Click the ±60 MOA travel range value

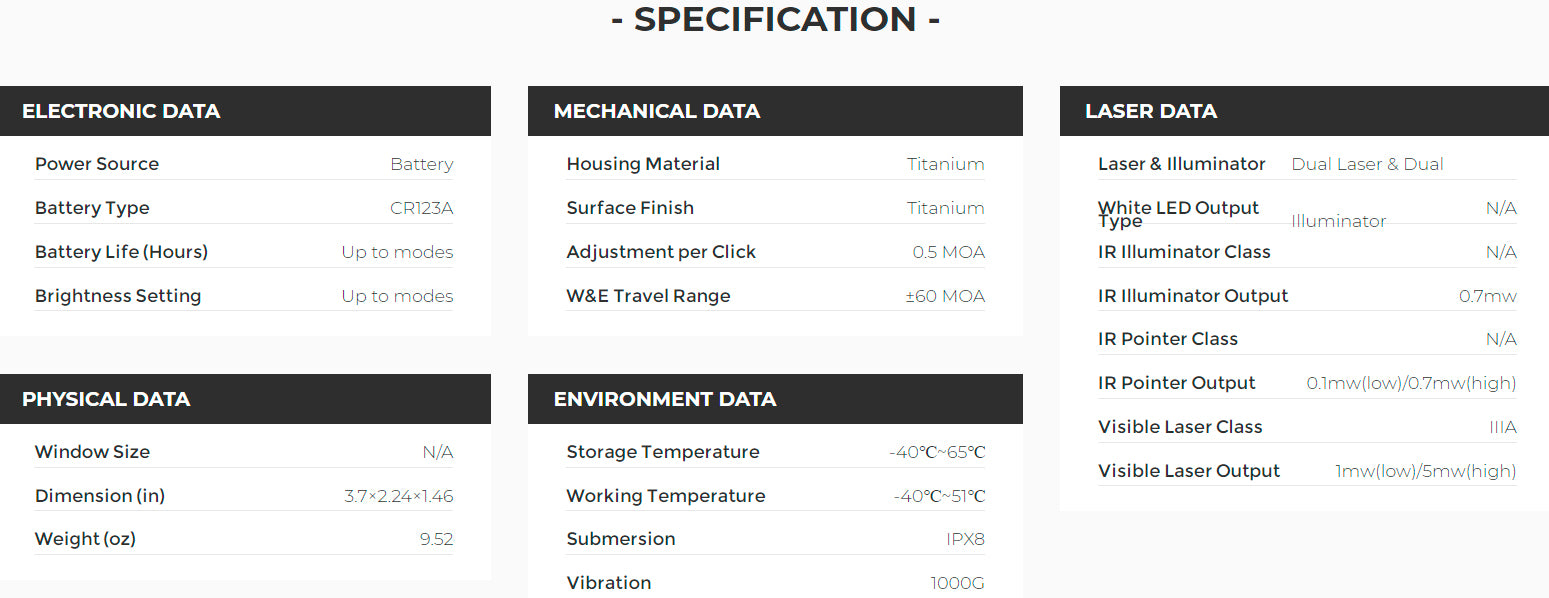click(x=943, y=296)
